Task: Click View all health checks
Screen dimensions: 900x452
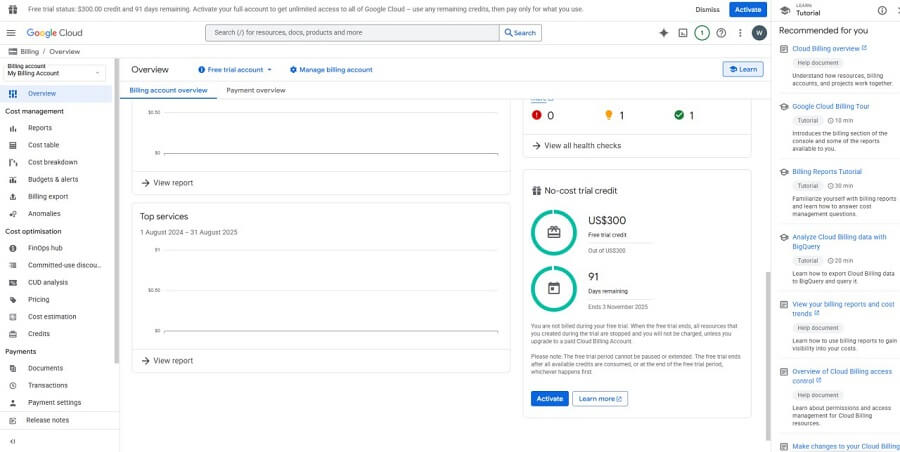Action: point(576,146)
